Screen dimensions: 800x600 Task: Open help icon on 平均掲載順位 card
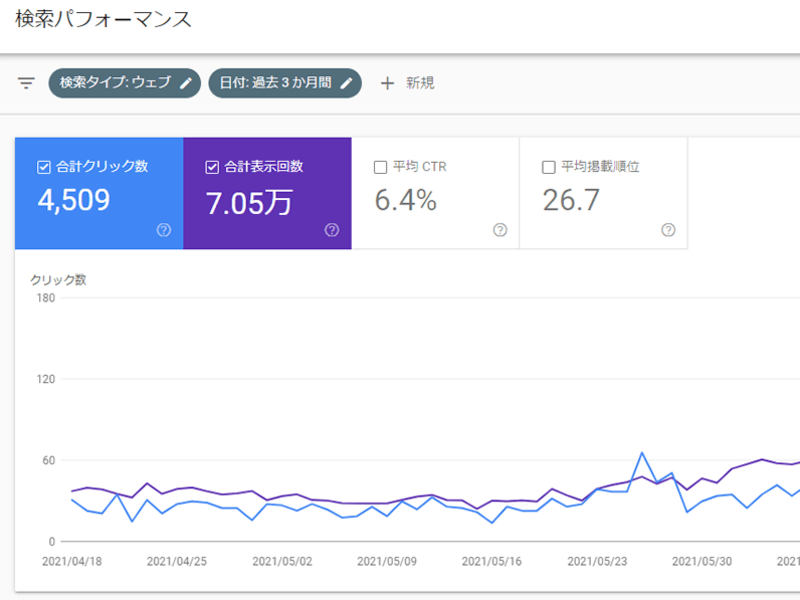pyautogui.click(x=668, y=230)
